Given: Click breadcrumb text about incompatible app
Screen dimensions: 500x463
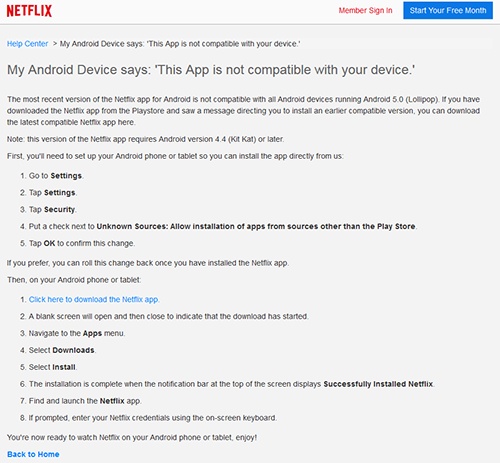Looking at the screenshot, I should coord(180,44).
